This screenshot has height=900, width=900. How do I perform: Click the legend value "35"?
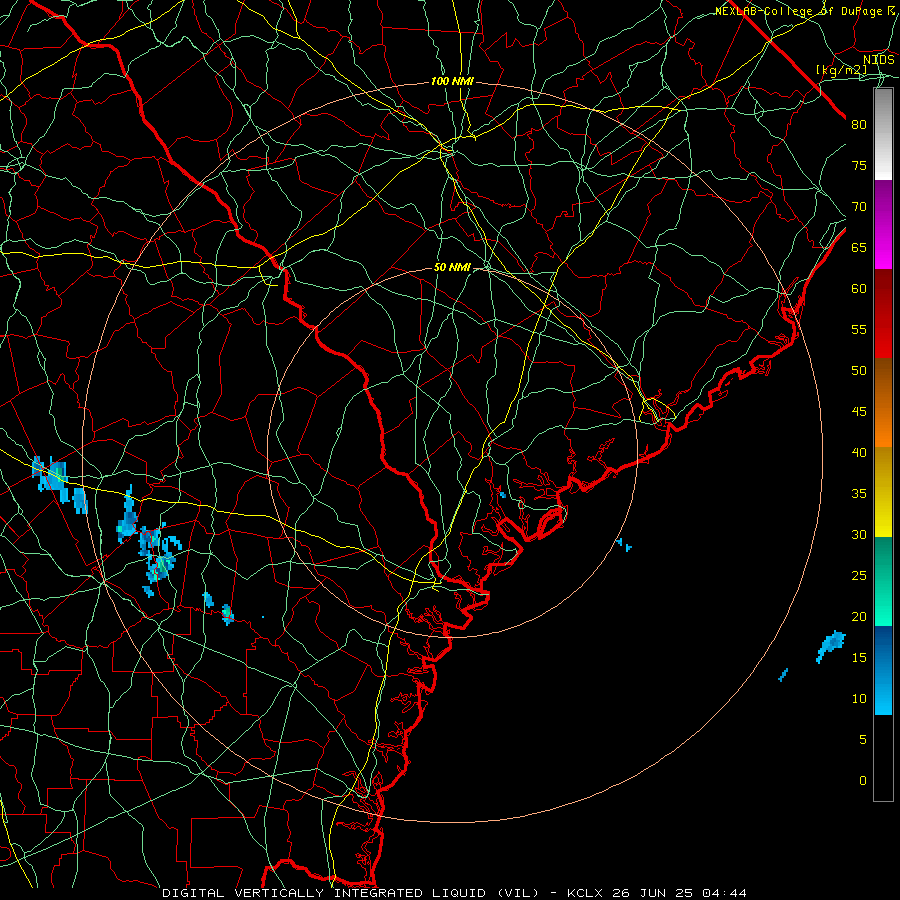pos(859,494)
